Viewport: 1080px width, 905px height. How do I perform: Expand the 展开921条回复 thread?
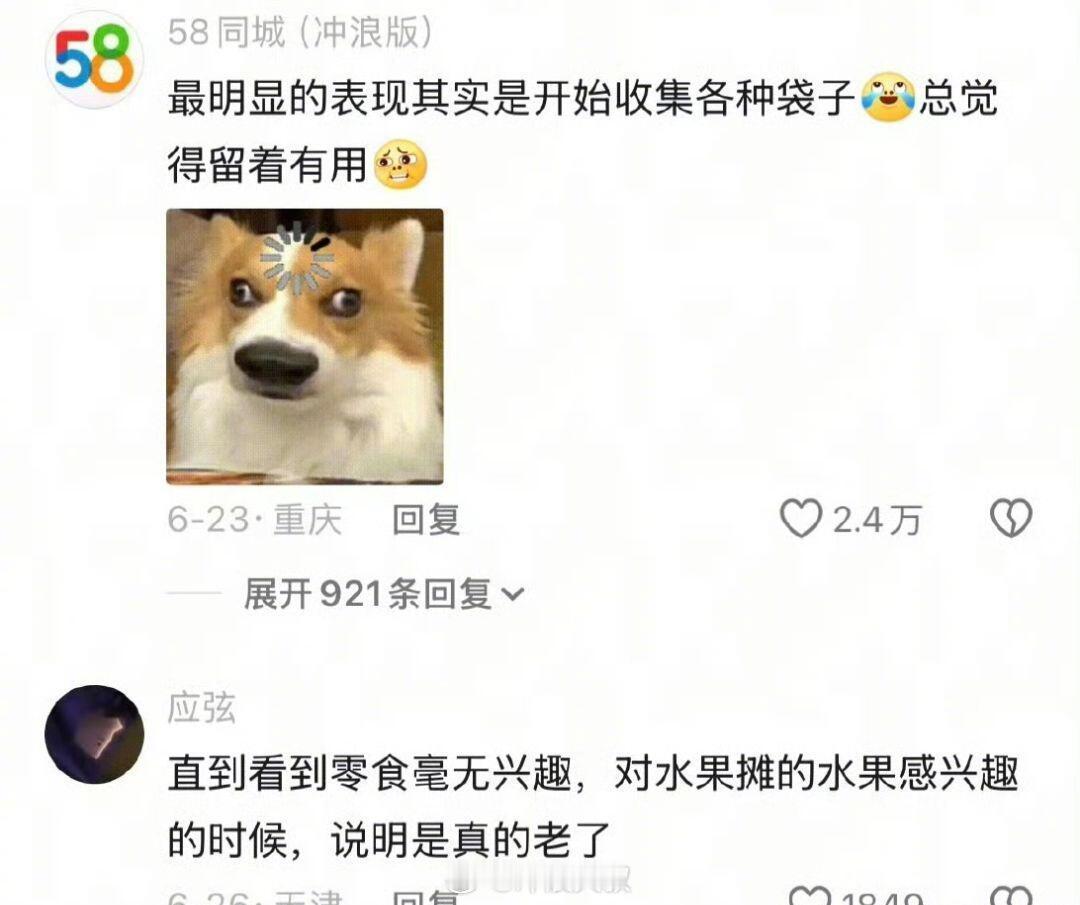384,593
